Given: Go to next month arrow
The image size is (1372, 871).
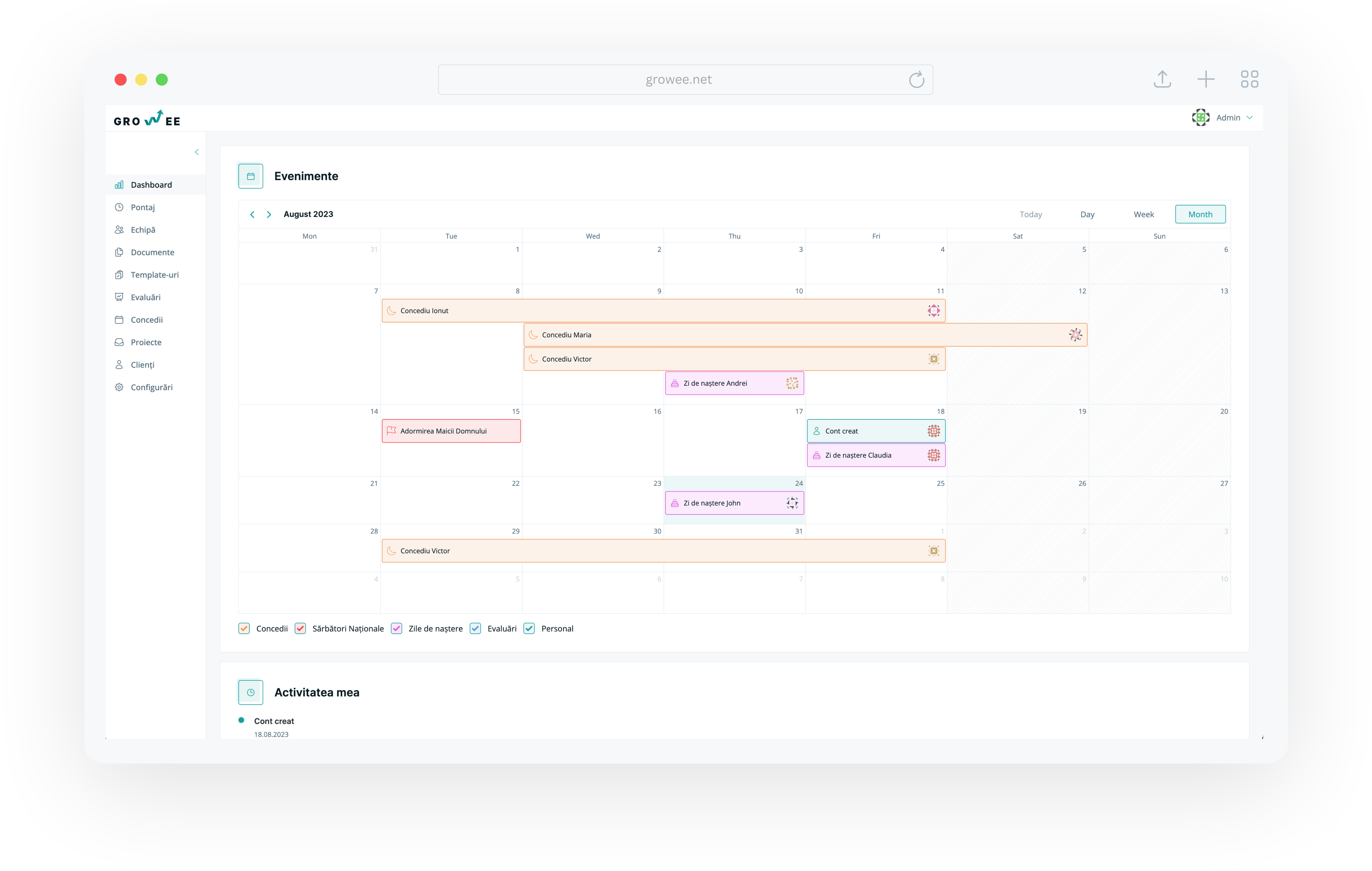Looking at the screenshot, I should pyautogui.click(x=269, y=215).
